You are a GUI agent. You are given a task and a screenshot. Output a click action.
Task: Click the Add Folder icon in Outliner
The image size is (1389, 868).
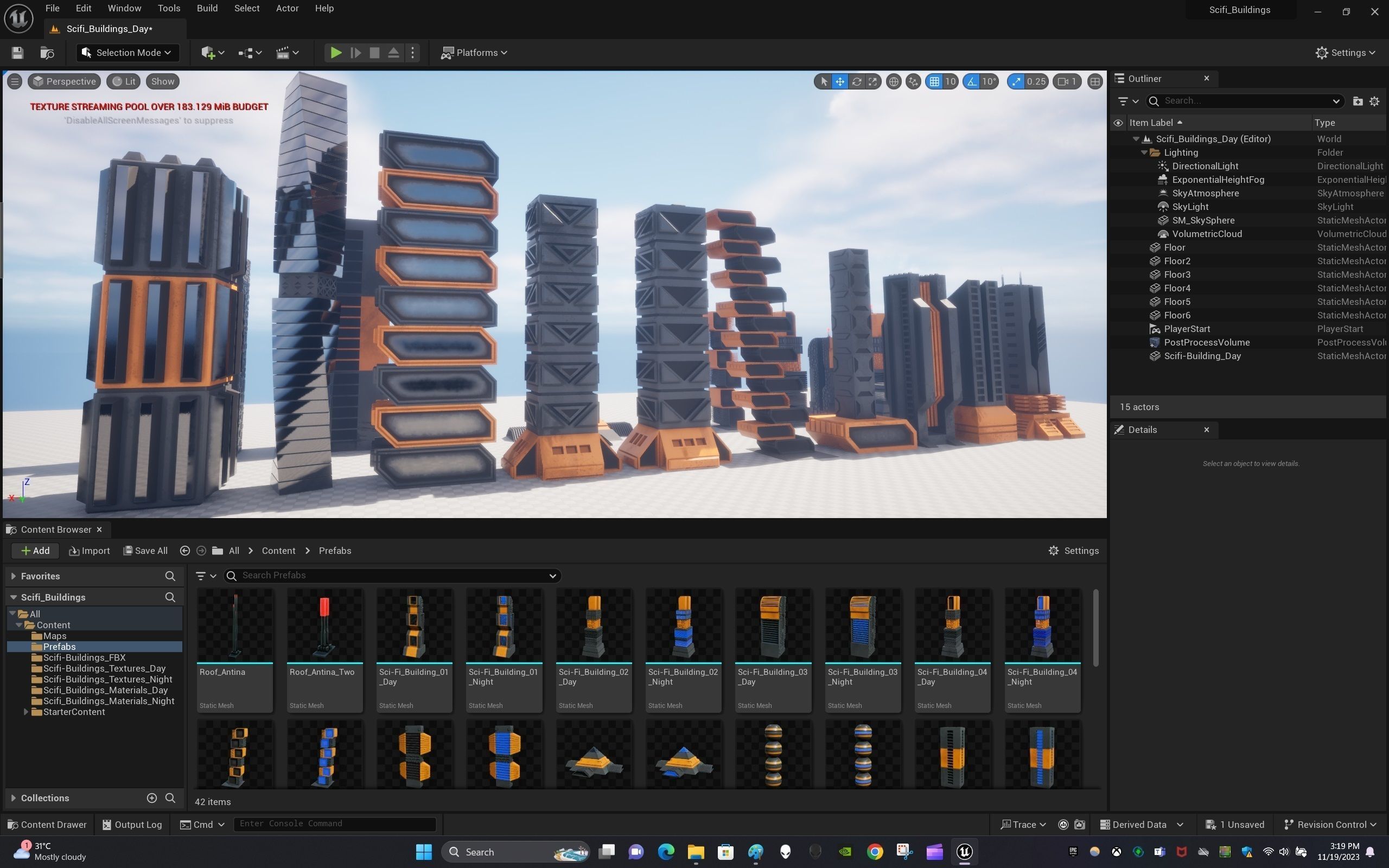click(x=1358, y=101)
